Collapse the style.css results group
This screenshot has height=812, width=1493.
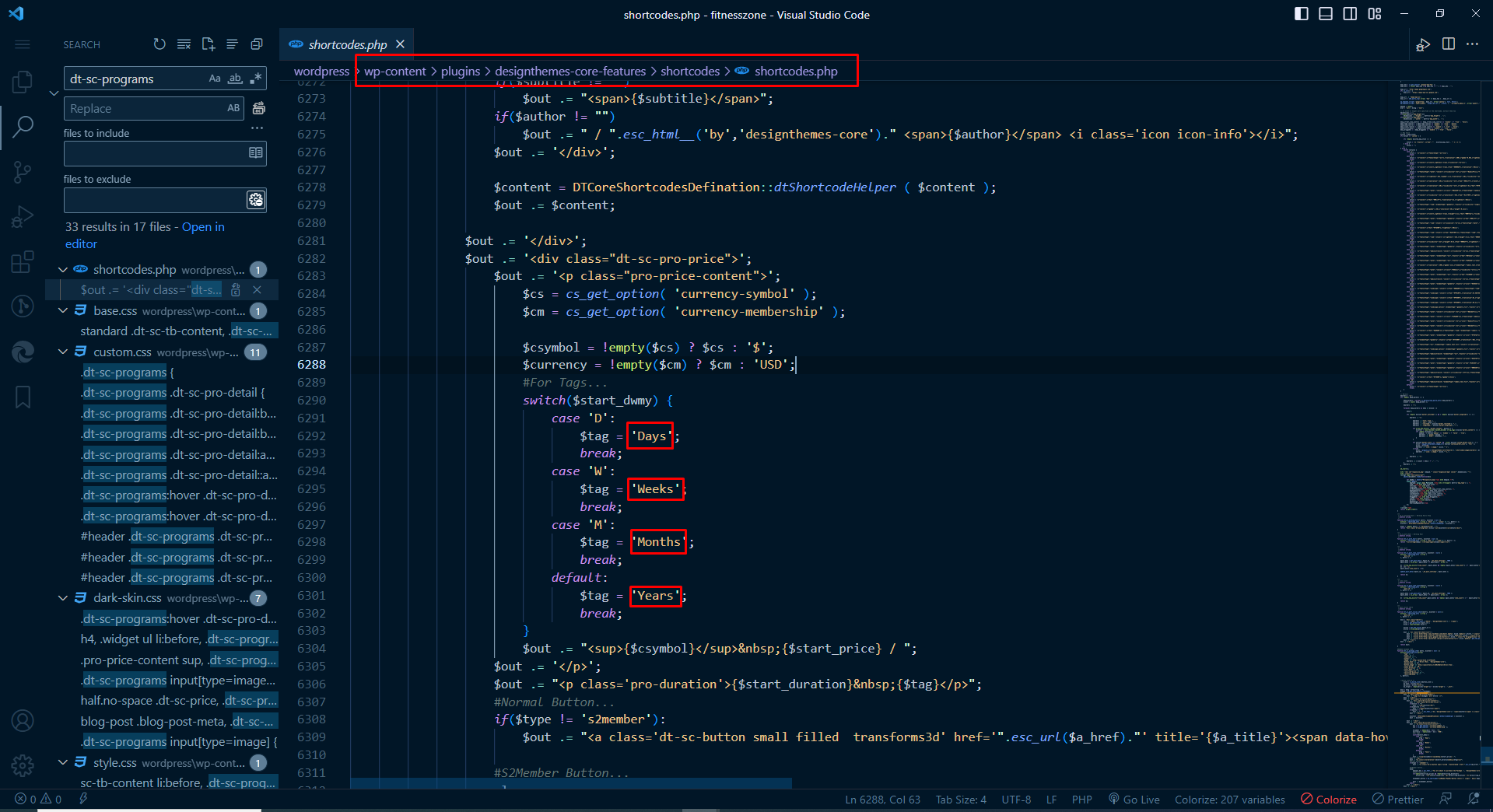pyautogui.click(x=63, y=762)
